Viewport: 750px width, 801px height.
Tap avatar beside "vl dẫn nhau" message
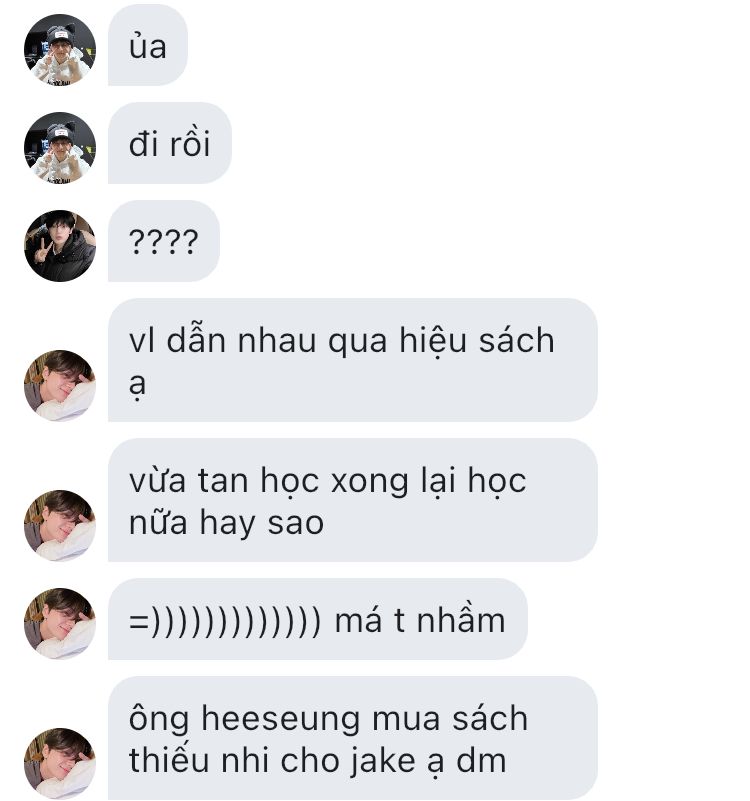(x=60, y=386)
